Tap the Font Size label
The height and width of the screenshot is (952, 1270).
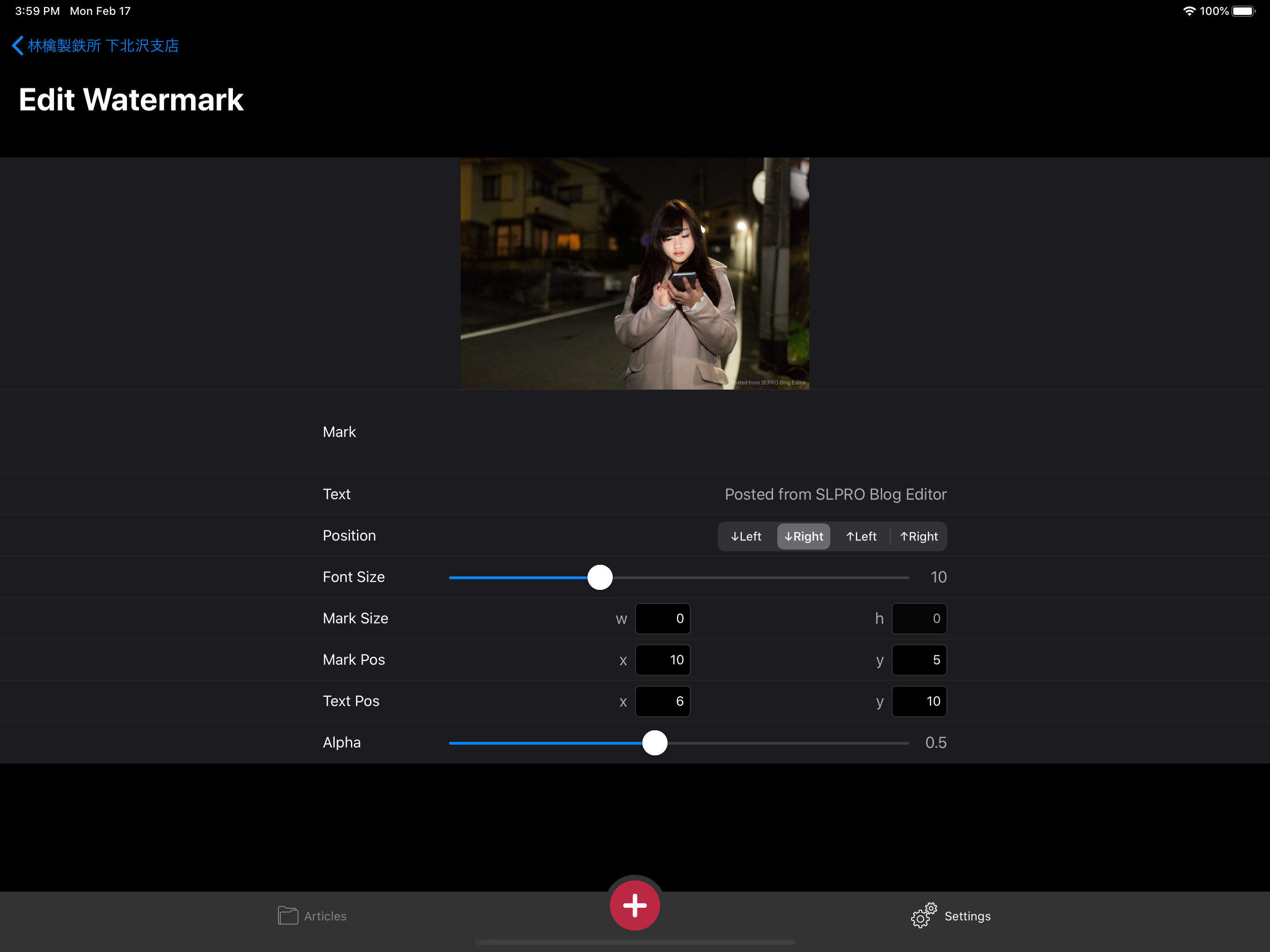coord(354,577)
